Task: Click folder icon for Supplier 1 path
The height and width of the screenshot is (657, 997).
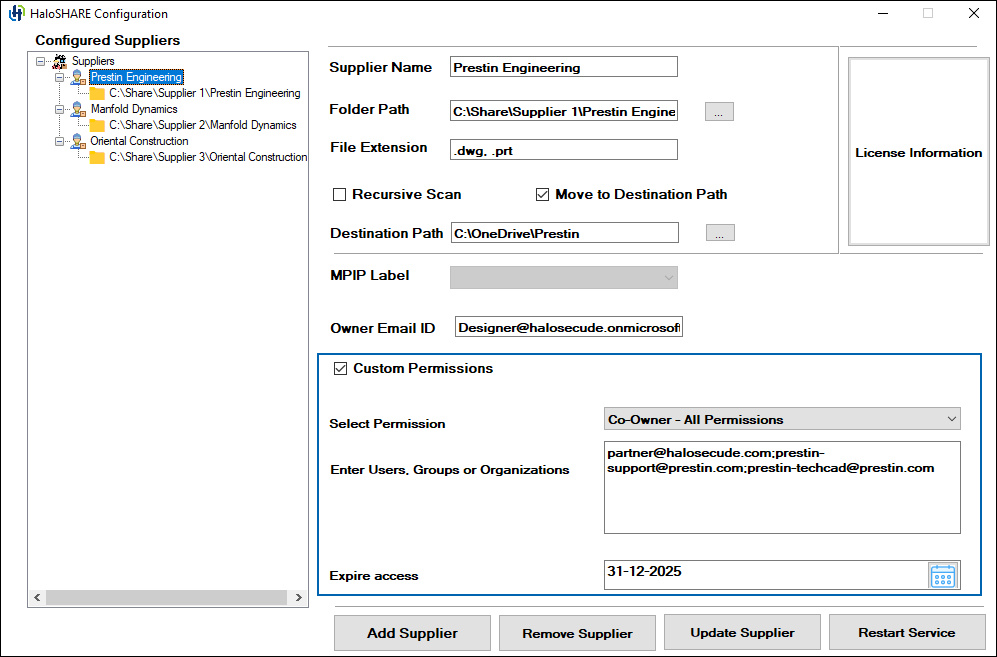Action: (97, 94)
